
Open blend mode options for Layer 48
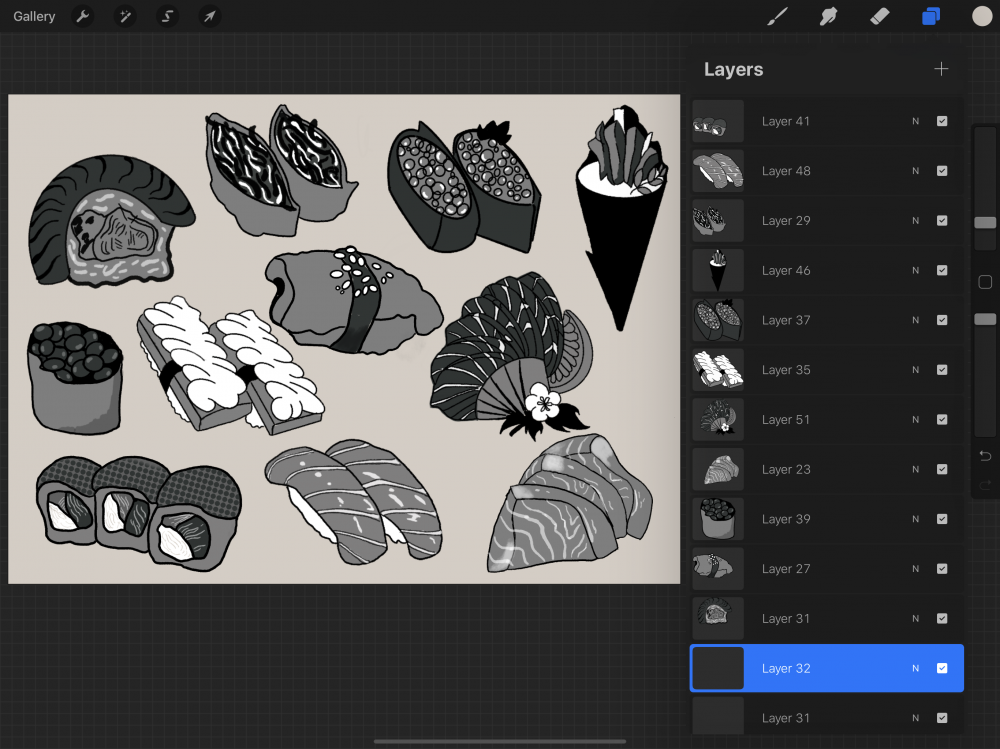pos(915,171)
